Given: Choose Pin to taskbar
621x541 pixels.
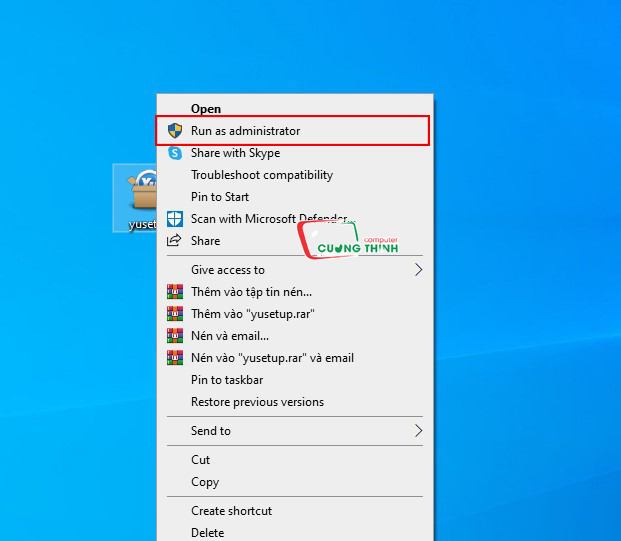Looking at the screenshot, I should [x=295, y=380].
